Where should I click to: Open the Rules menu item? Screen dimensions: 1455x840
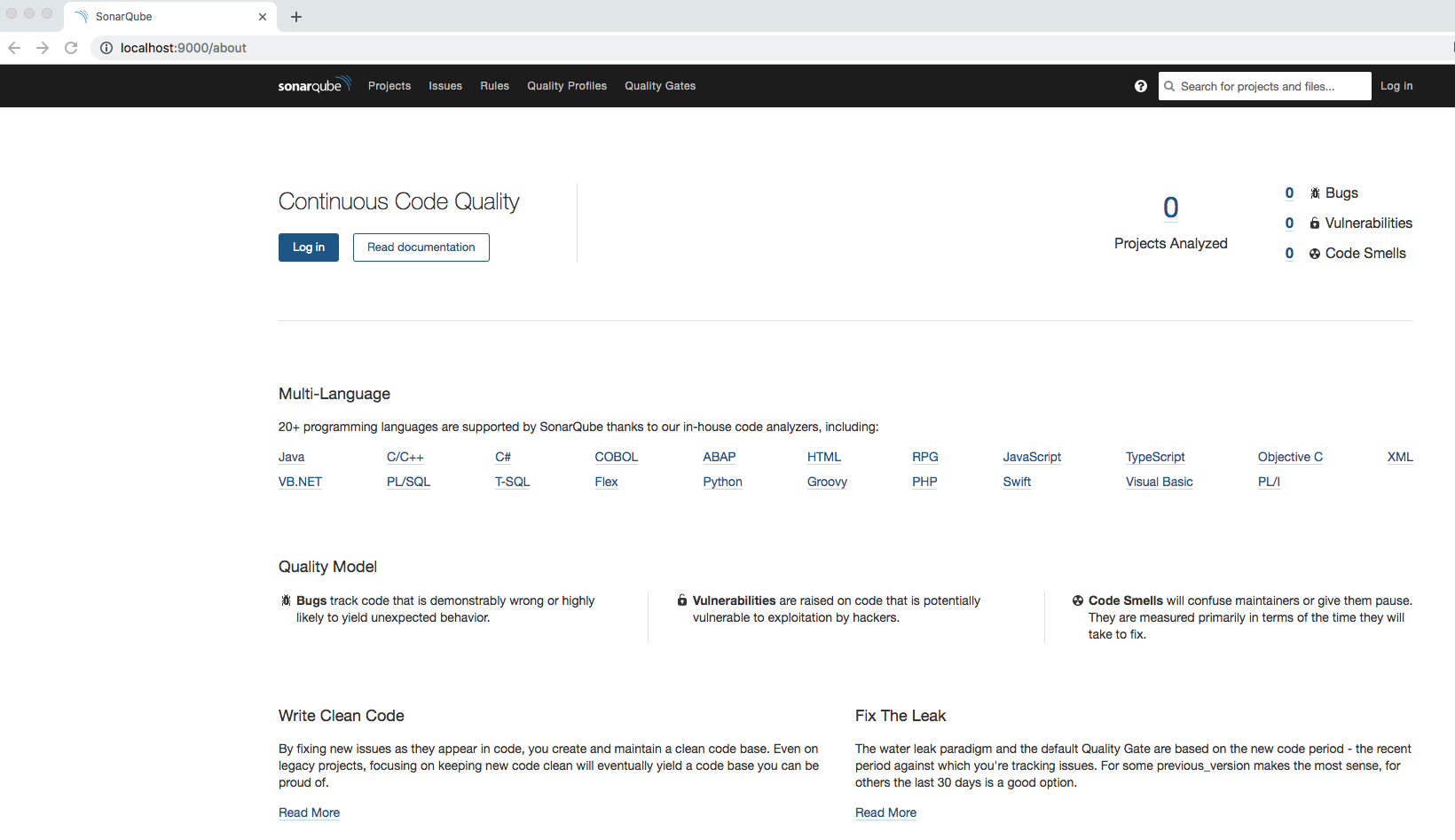click(495, 86)
